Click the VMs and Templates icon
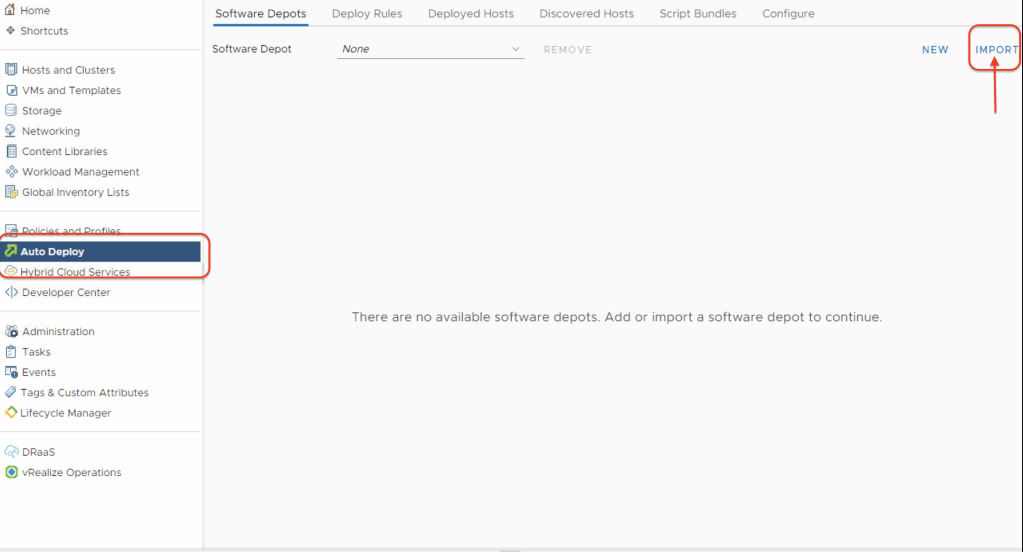Viewport: 1023px width, 552px height. 11,90
